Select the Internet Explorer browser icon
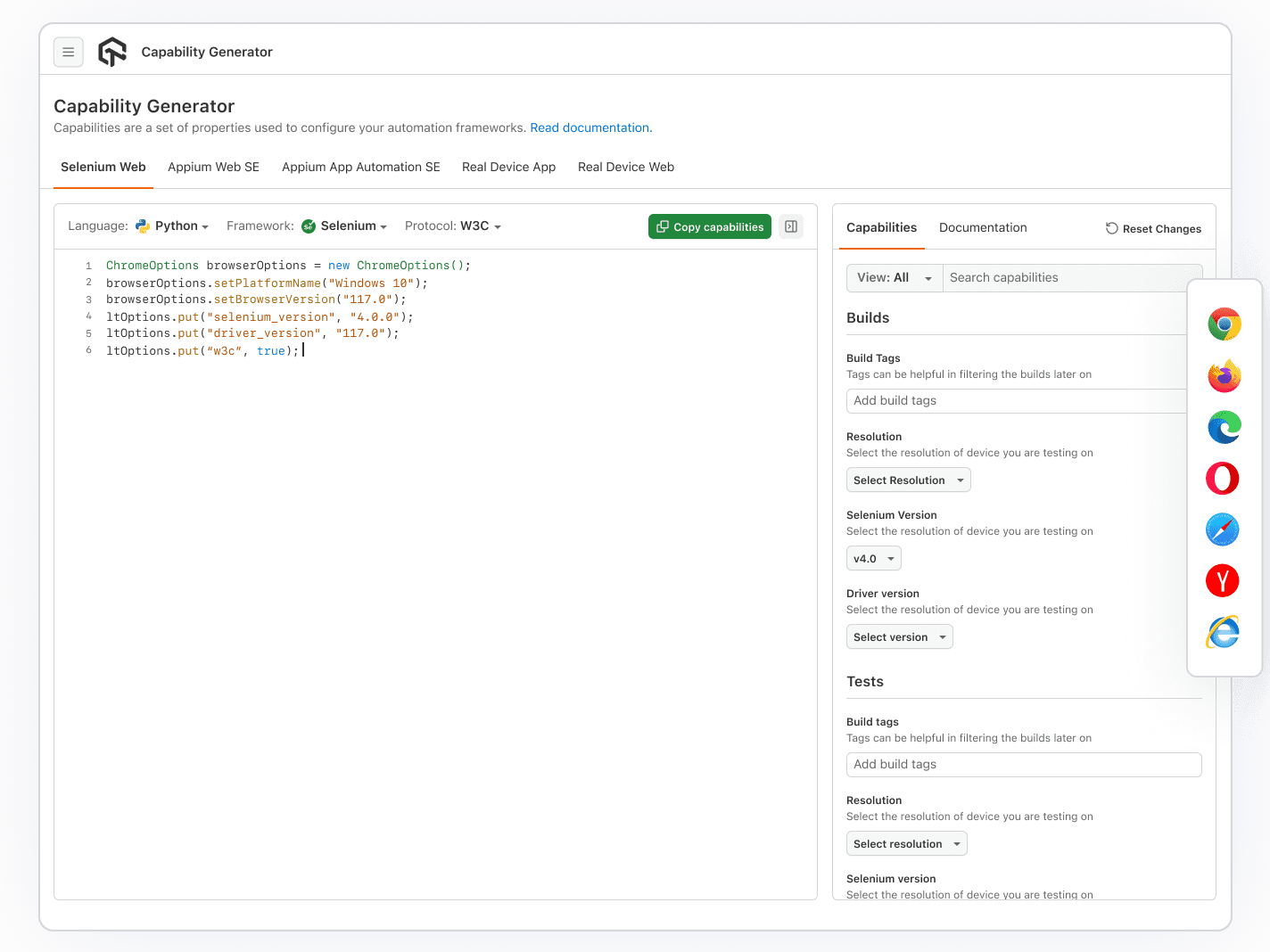This screenshot has height=952, width=1270. coord(1222,631)
